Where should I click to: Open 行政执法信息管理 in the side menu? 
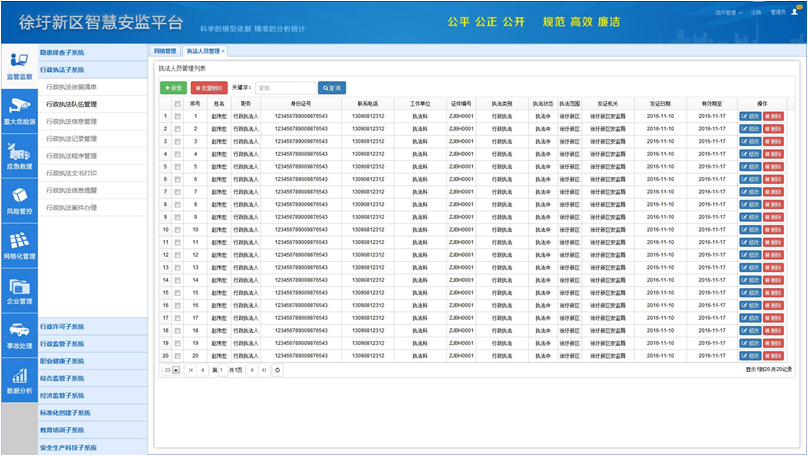click(x=72, y=122)
